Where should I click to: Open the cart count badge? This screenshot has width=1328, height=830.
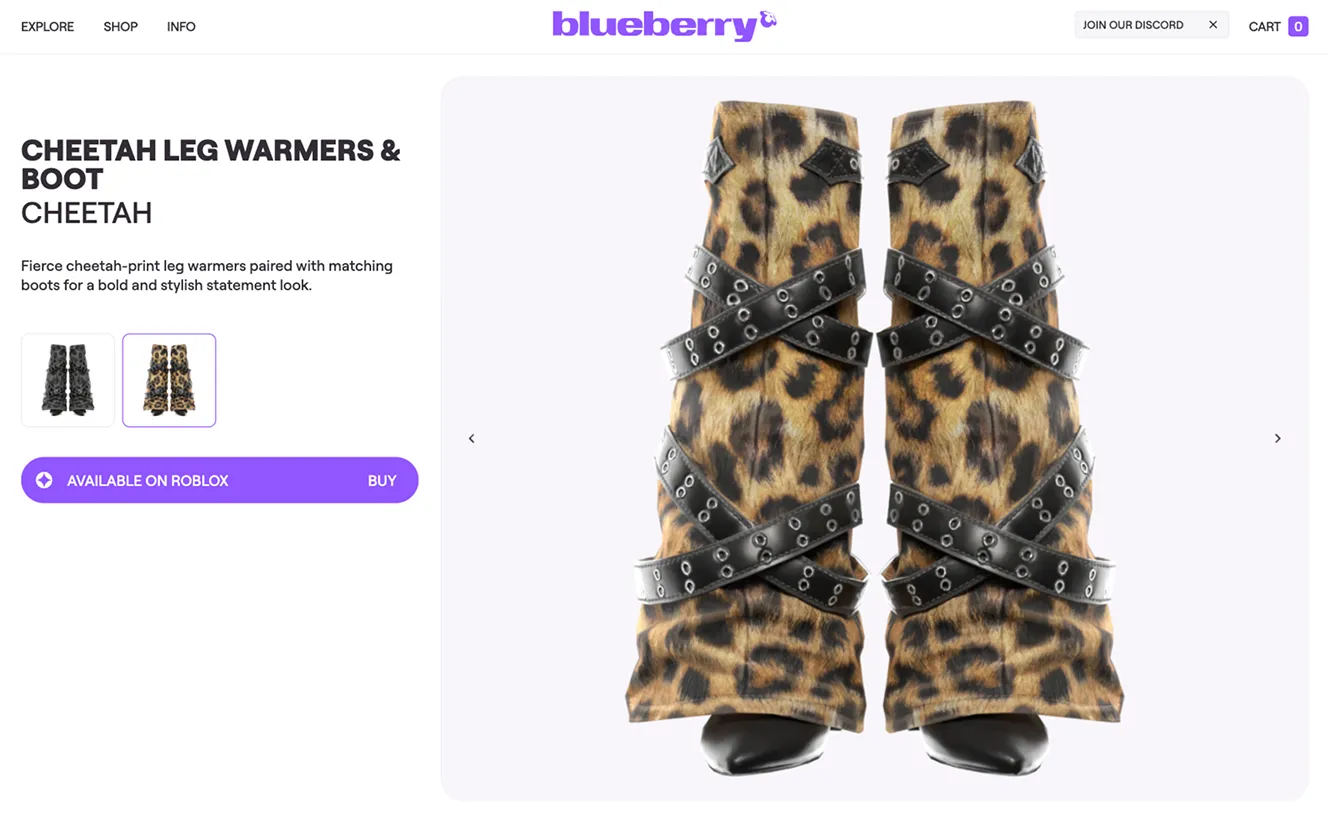pyautogui.click(x=1298, y=27)
